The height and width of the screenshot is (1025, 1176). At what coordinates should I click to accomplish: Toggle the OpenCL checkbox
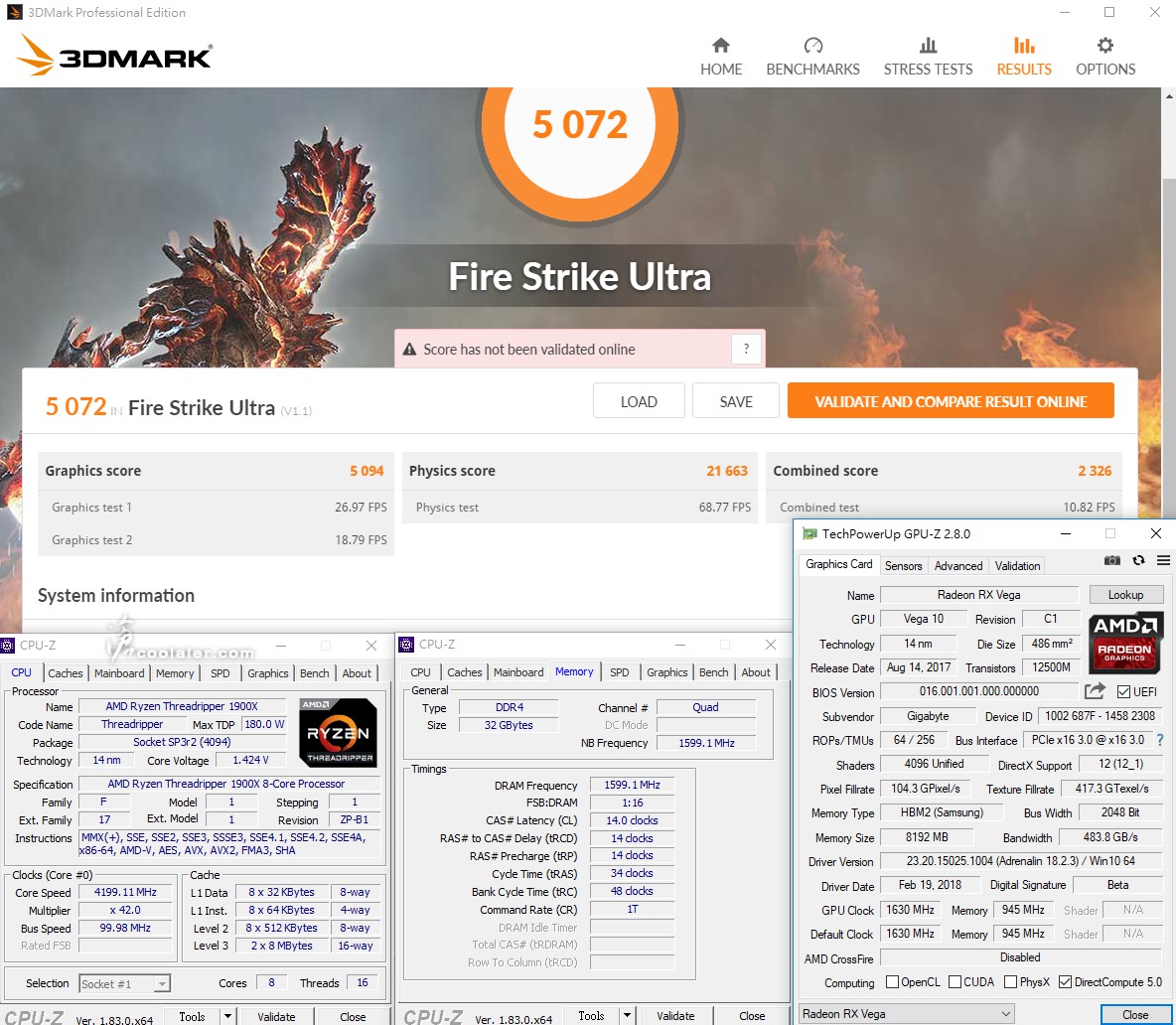(x=893, y=981)
